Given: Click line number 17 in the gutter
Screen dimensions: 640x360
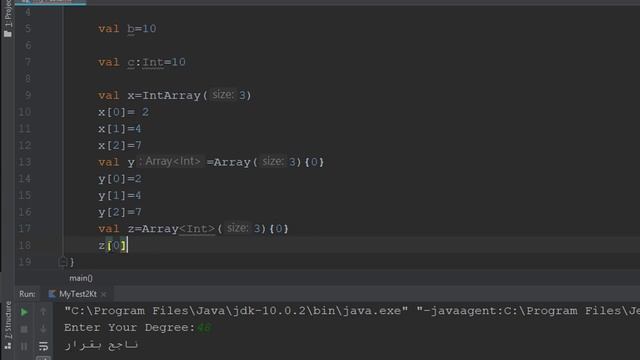Looking at the screenshot, I should (24, 229).
